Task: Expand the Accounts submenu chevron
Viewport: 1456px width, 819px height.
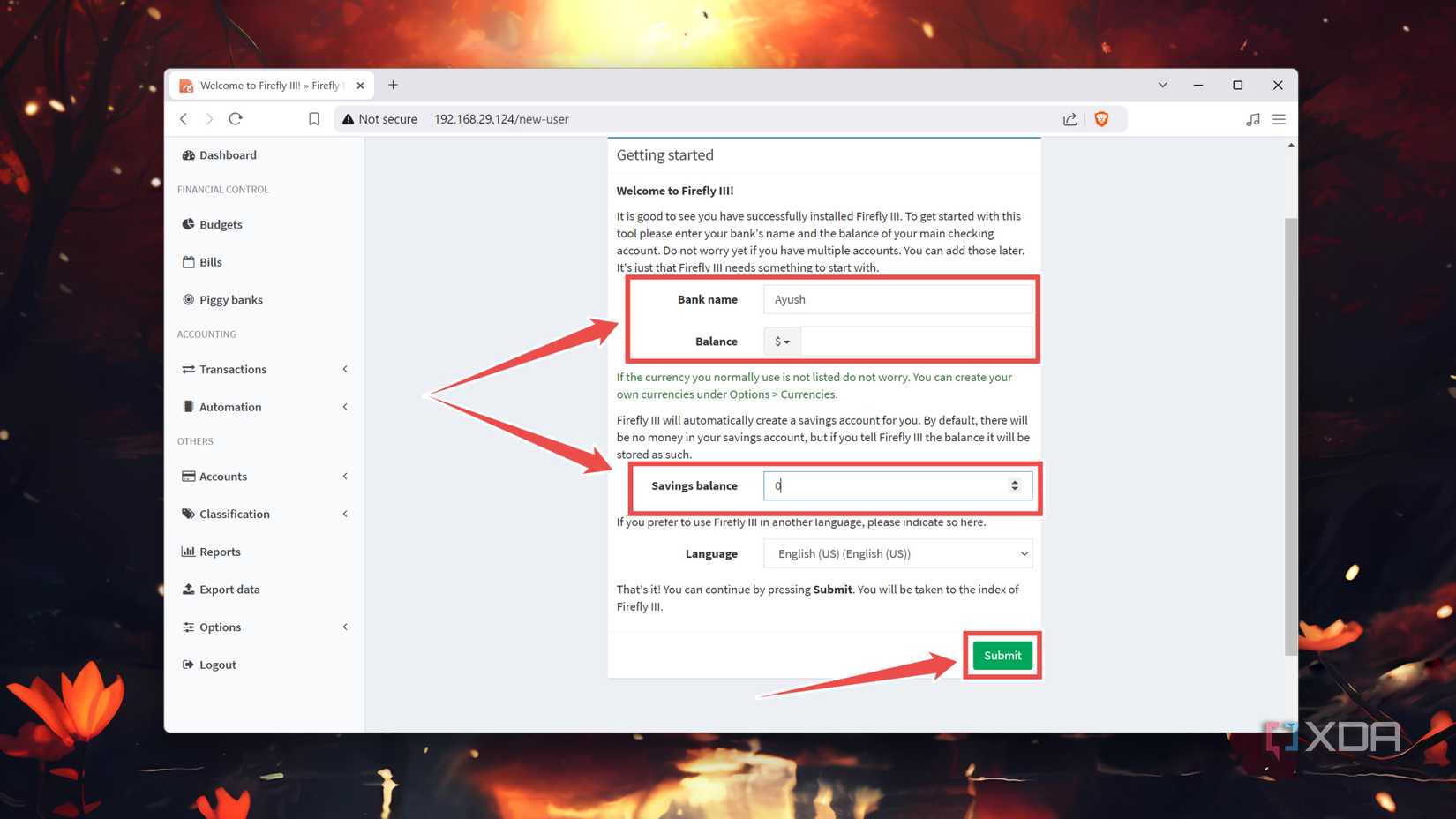Action: [345, 477]
